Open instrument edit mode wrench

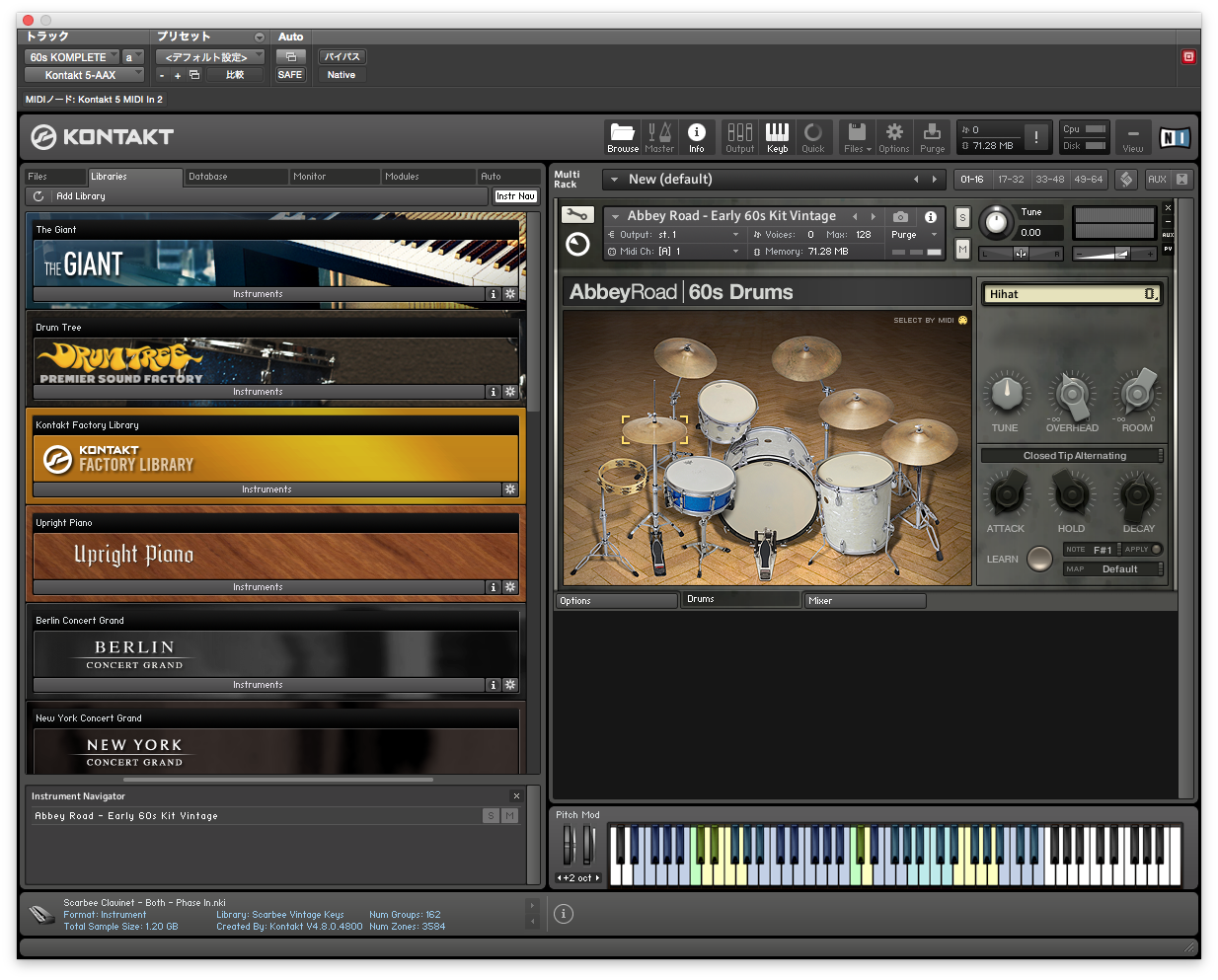point(577,214)
